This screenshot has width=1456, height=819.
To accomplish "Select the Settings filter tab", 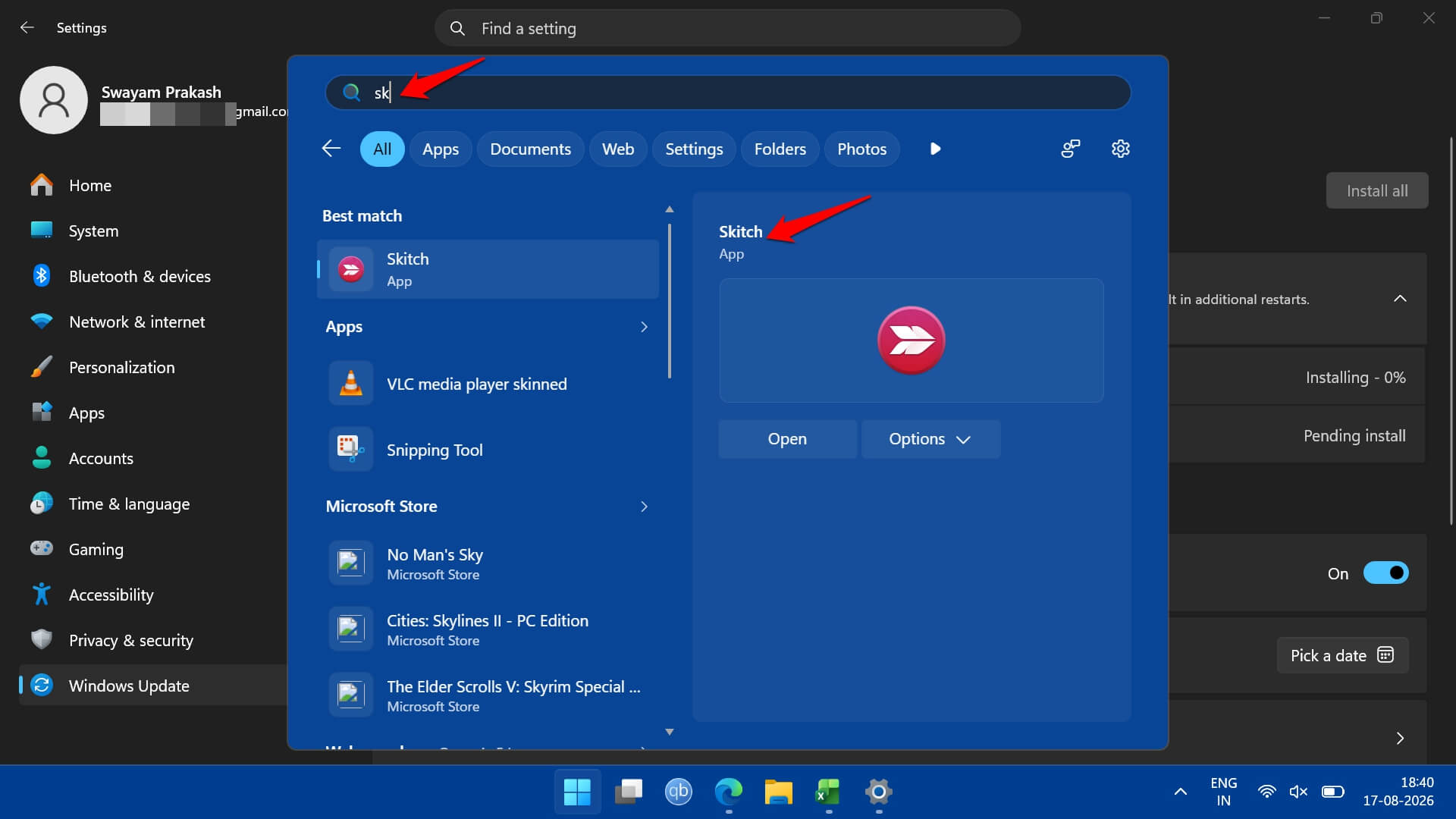I will (694, 149).
